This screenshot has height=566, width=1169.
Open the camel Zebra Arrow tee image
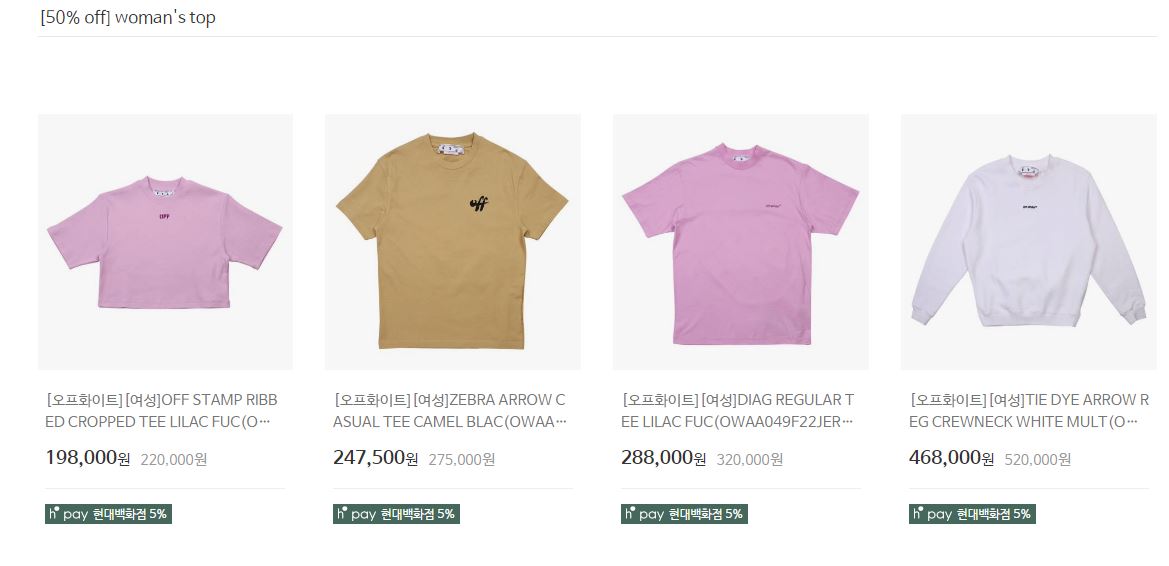[x=453, y=242]
